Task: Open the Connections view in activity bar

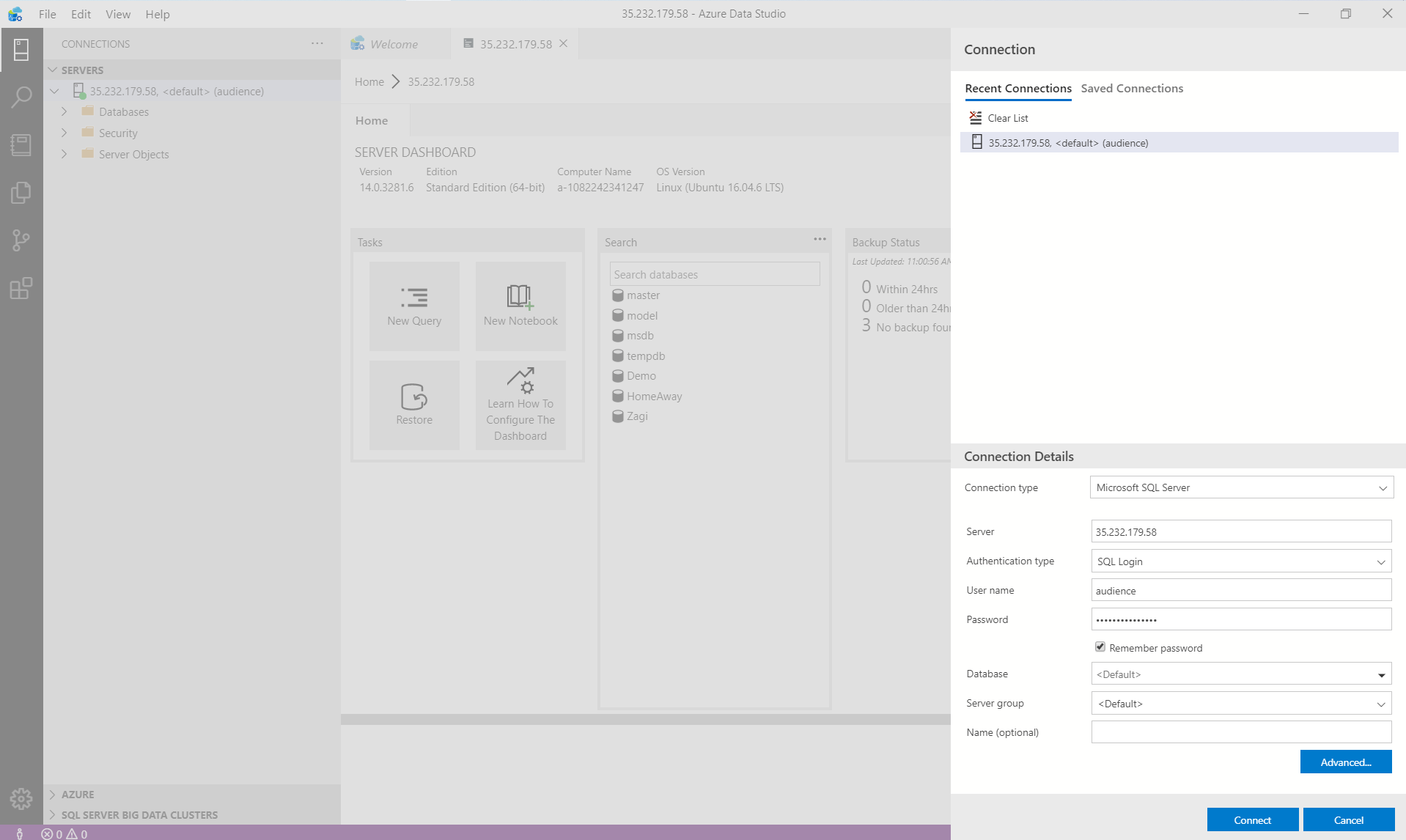Action: click(x=21, y=50)
